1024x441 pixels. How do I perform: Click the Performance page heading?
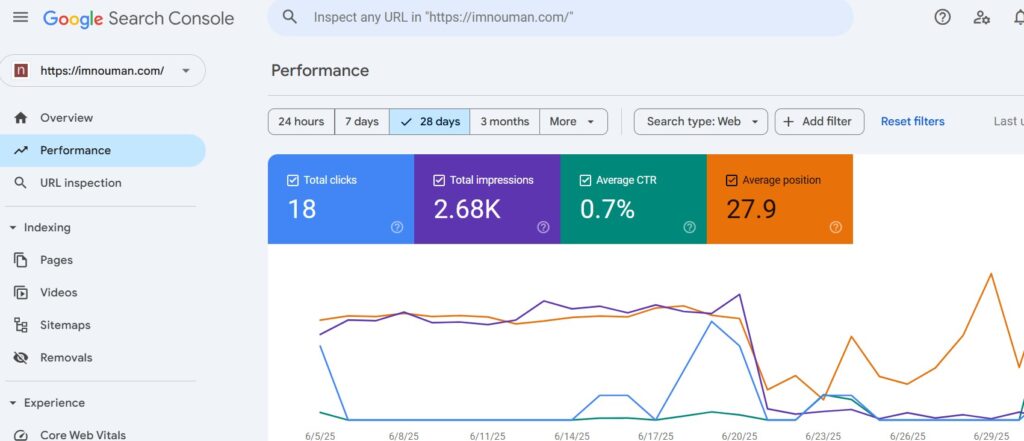pyautogui.click(x=320, y=71)
